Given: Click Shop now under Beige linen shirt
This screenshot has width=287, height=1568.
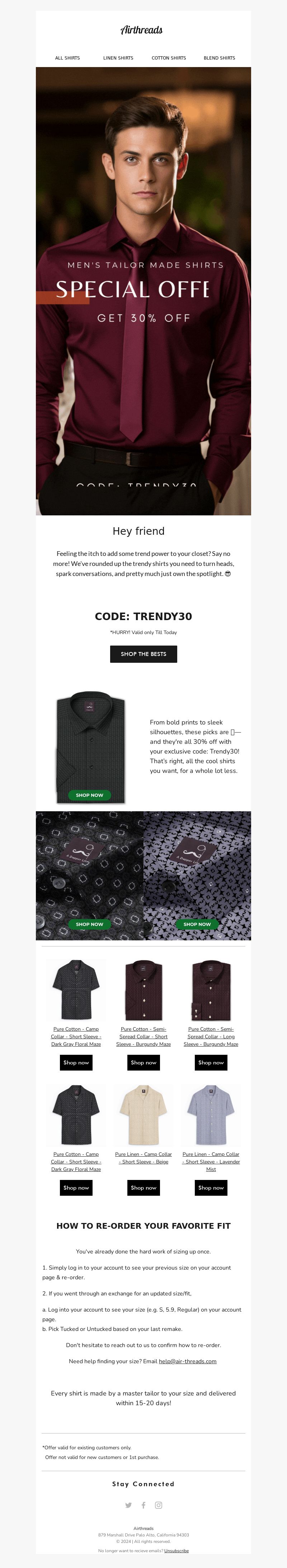Looking at the screenshot, I should tap(144, 1187).
